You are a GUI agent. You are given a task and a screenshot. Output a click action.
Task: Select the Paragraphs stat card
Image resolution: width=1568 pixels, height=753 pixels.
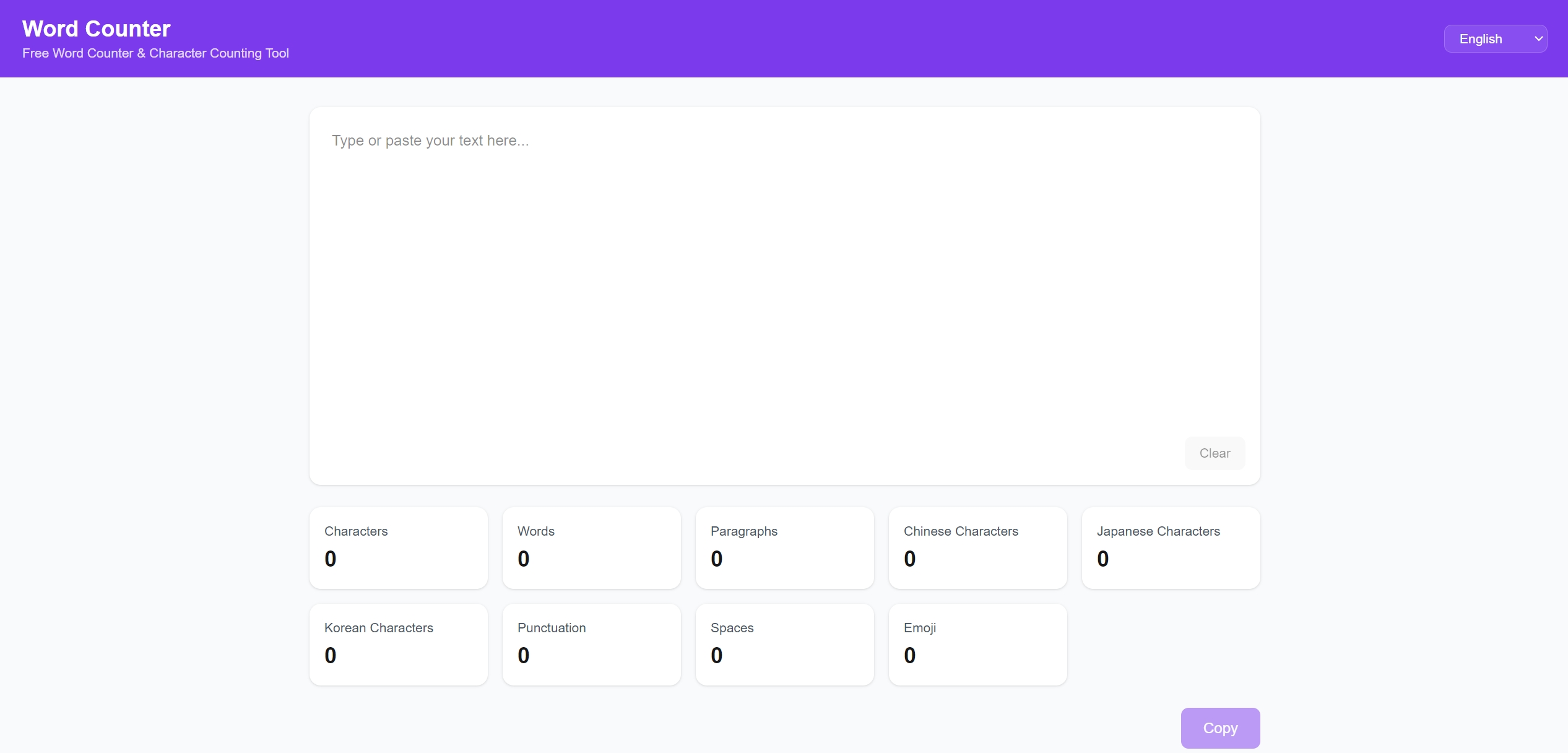(784, 547)
